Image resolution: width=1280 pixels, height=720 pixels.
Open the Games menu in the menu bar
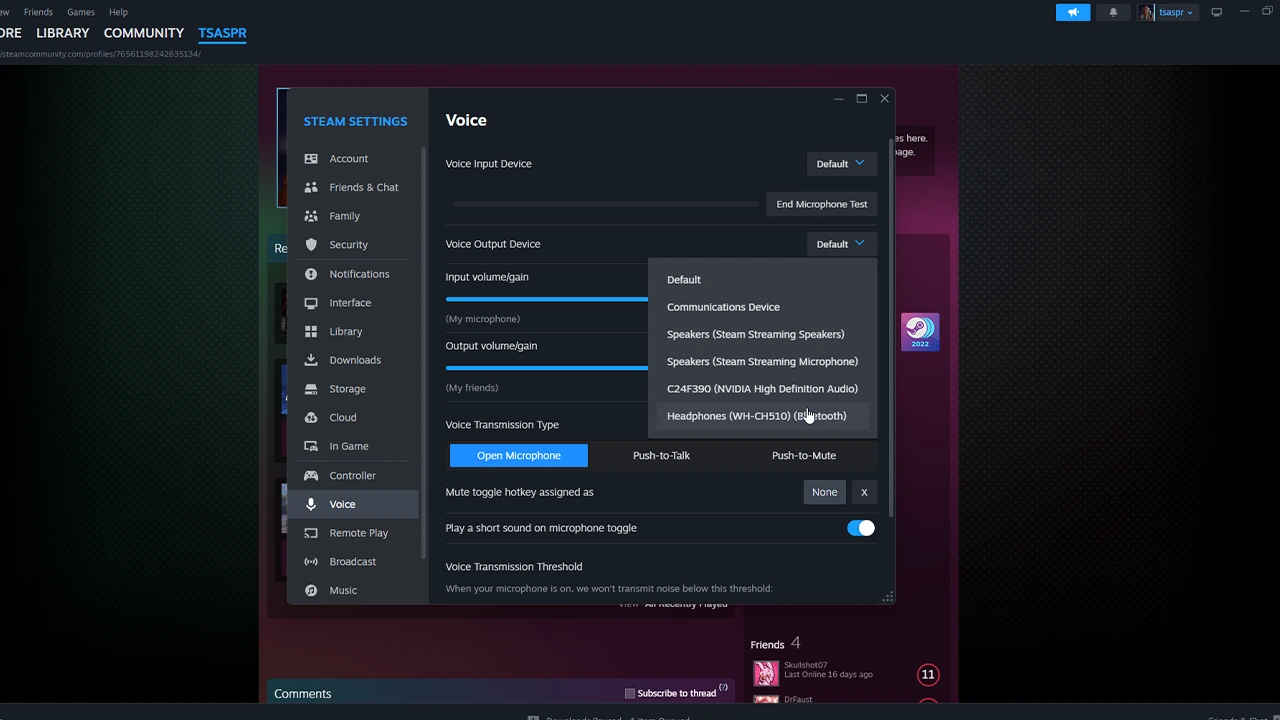pyautogui.click(x=81, y=12)
